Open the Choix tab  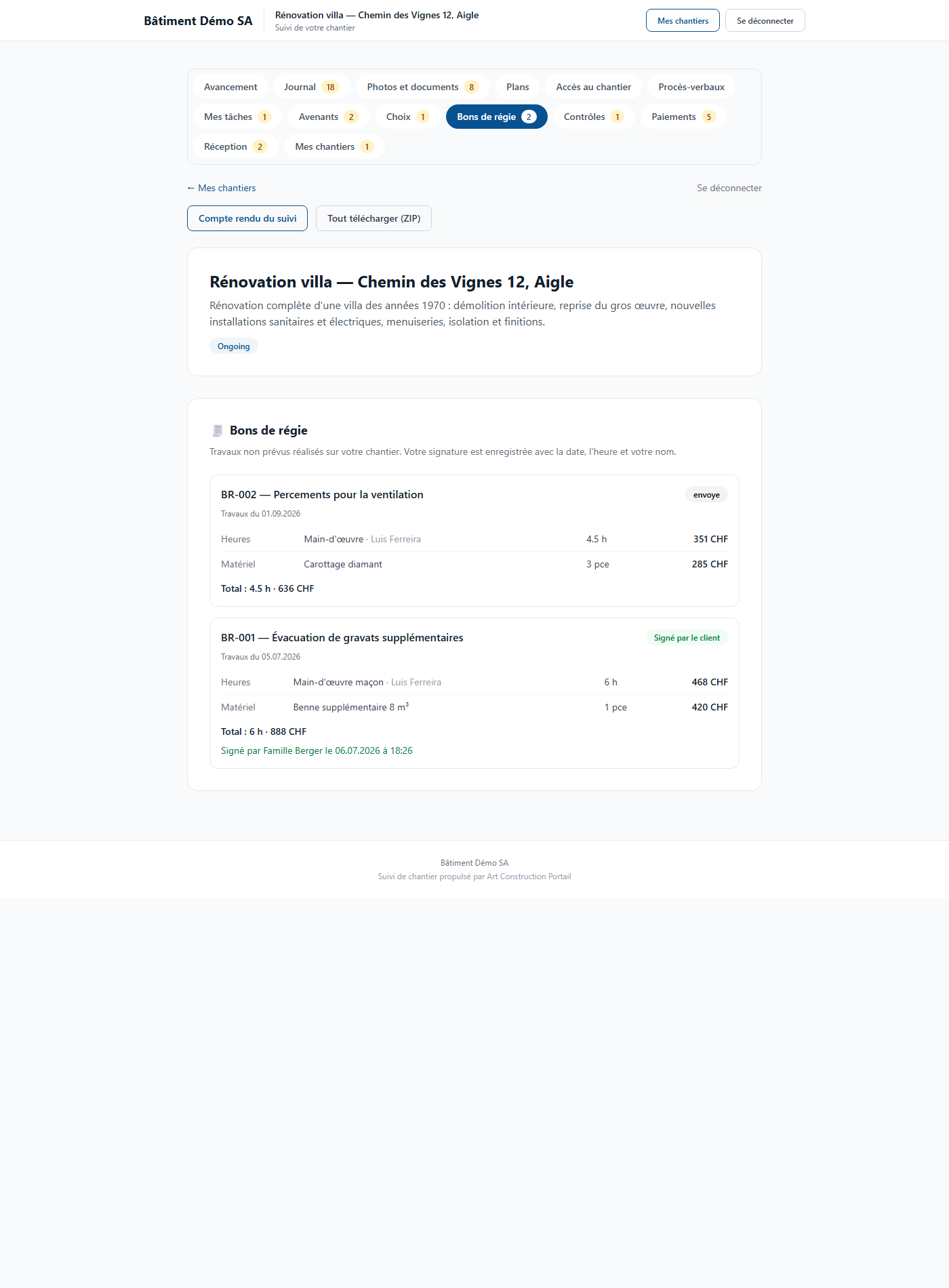pyautogui.click(x=407, y=117)
